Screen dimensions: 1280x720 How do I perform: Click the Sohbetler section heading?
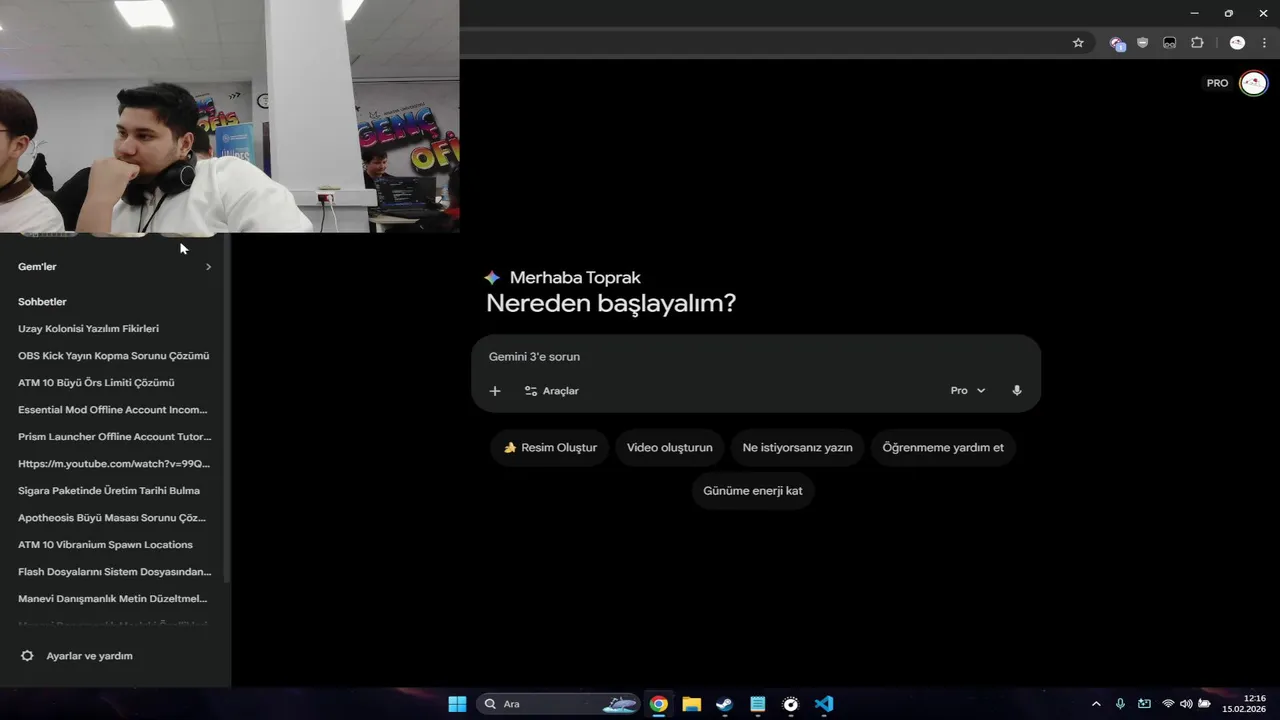tap(42, 302)
